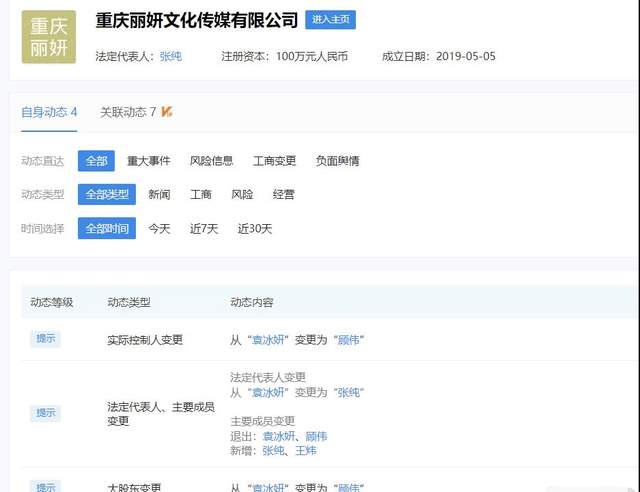
Task: Filter by 重大事件
Action: 149,161
